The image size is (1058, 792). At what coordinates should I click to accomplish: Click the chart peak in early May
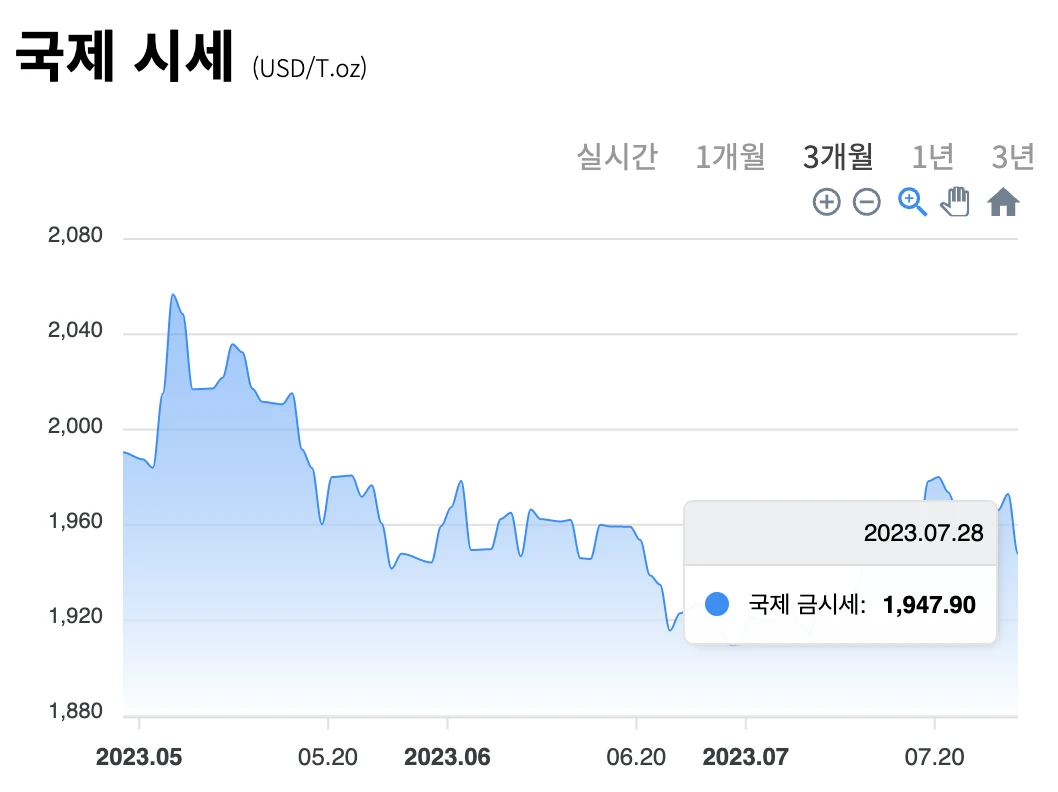point(172,295)
